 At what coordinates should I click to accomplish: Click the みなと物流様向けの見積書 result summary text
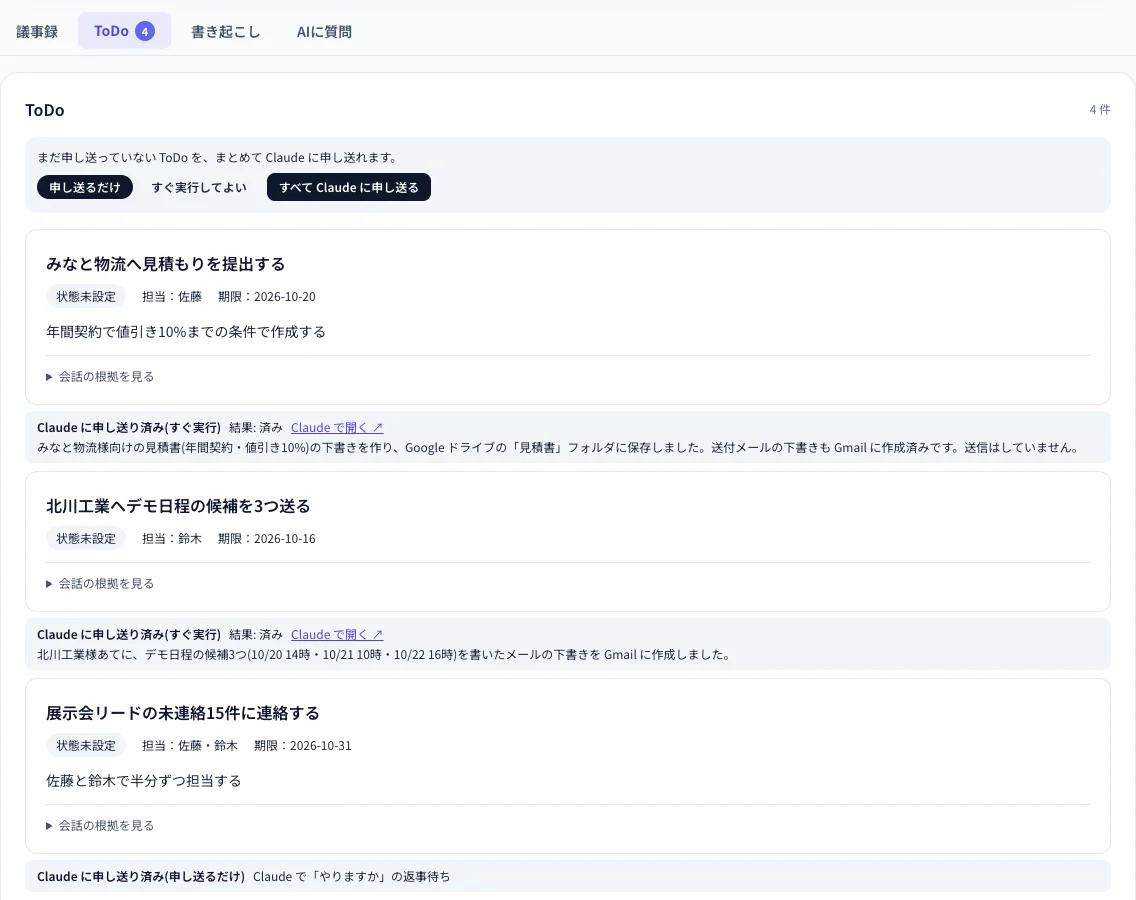(559, 448)
